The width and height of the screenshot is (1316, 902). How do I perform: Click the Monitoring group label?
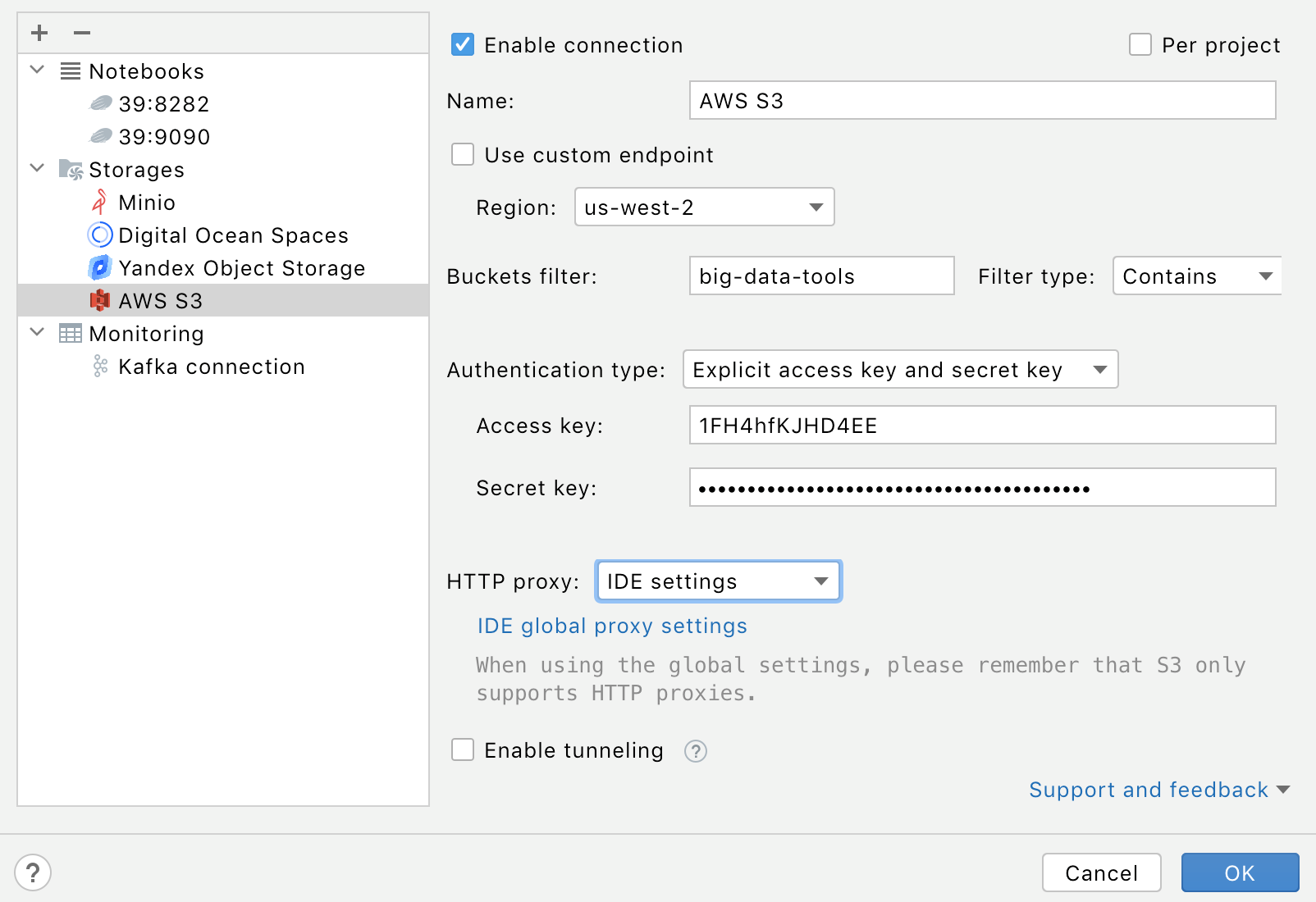point(147,334)
